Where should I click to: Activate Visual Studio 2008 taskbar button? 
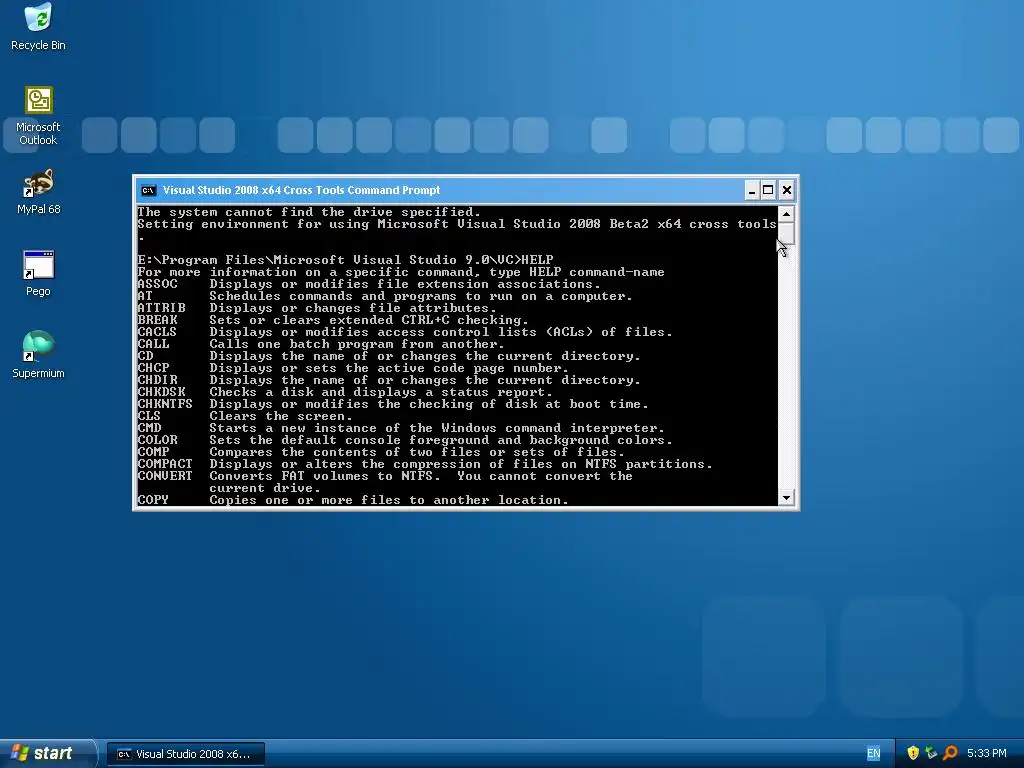pyautogui.click(x=186, y=754)
